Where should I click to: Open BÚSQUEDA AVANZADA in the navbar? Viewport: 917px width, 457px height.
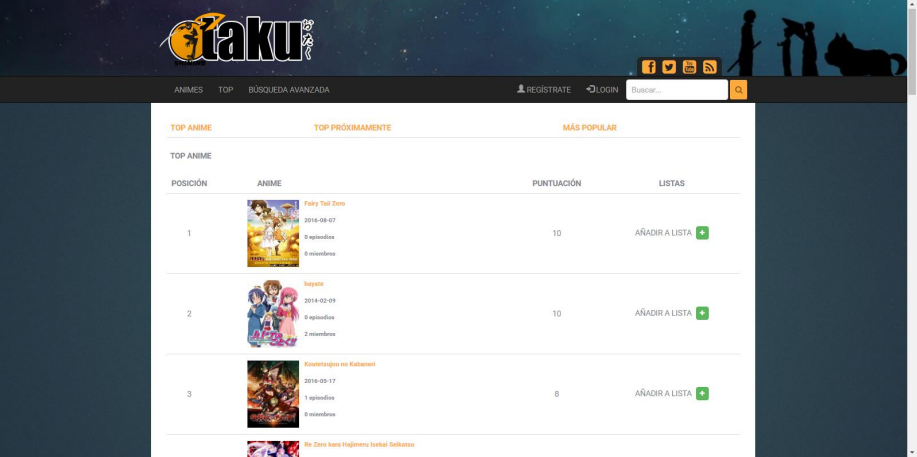click(289, 90)
